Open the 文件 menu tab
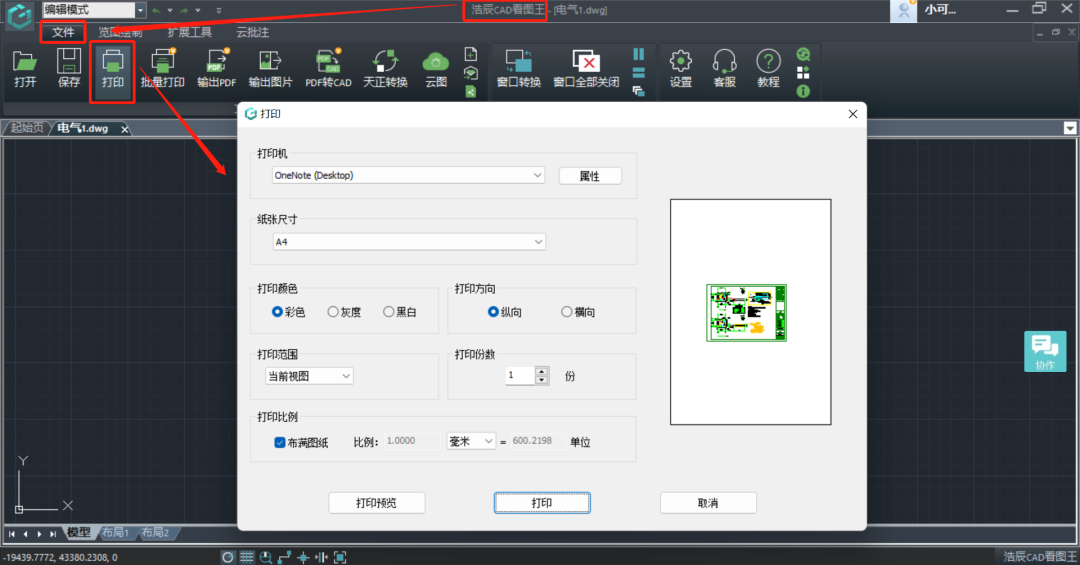Image resolution: width=1080 pixels, height=565 pixels. 63,32
